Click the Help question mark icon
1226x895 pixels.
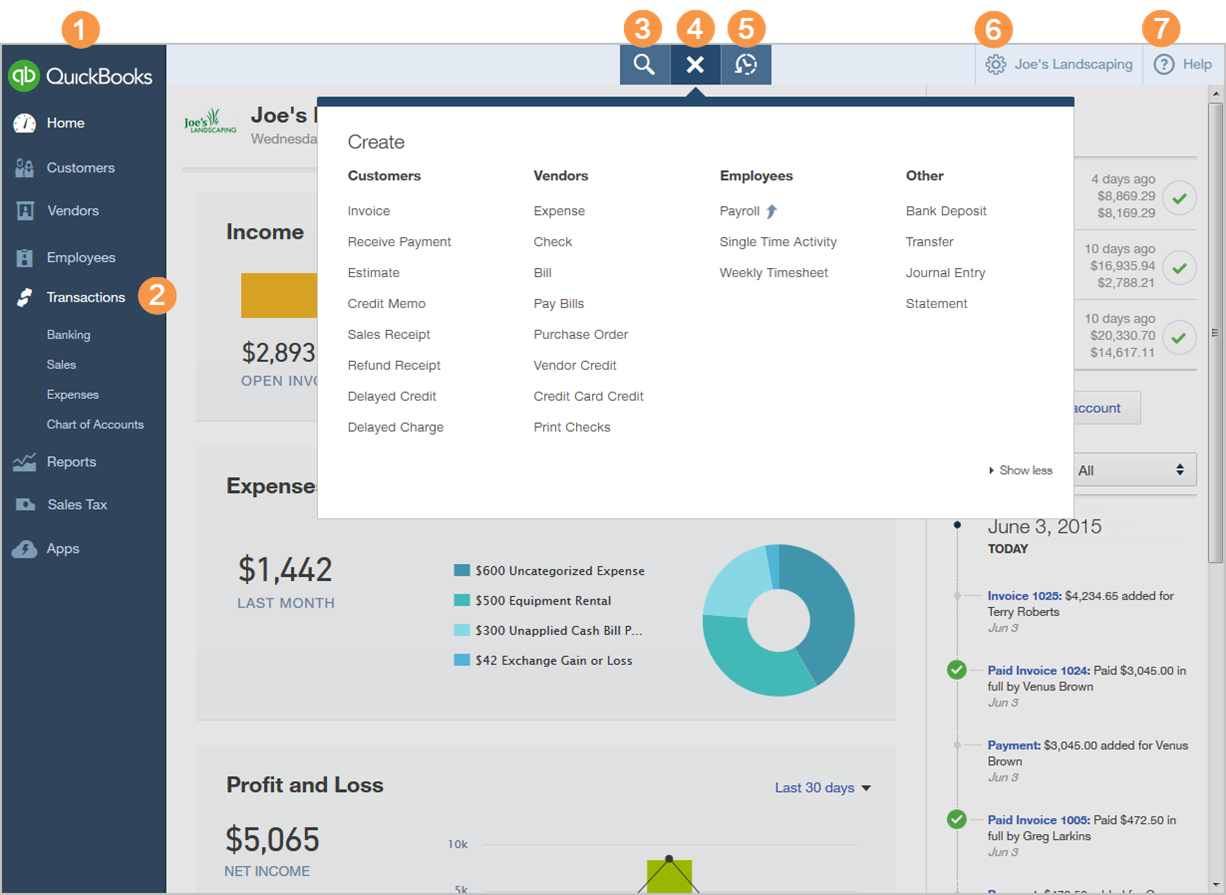[1164, 64]
